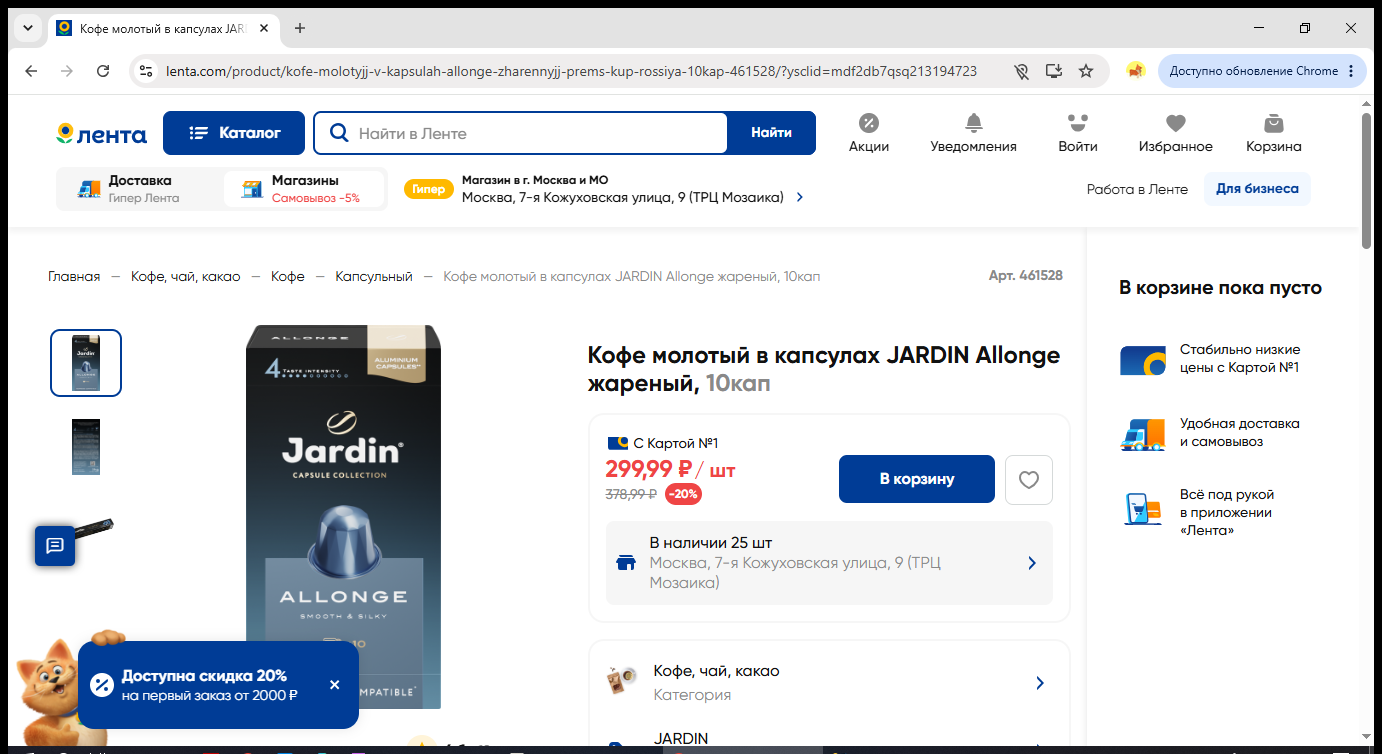This screenshot has height=754, width=1382.
Task: Click the Лента logo
Action: [101, 134]
